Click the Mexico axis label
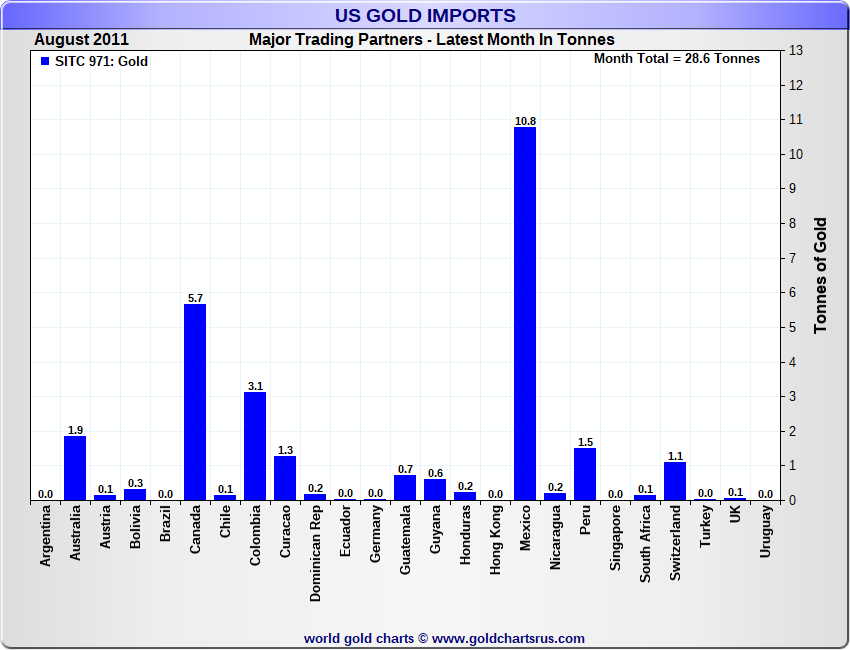850x650 pixels. pos(525,527)
